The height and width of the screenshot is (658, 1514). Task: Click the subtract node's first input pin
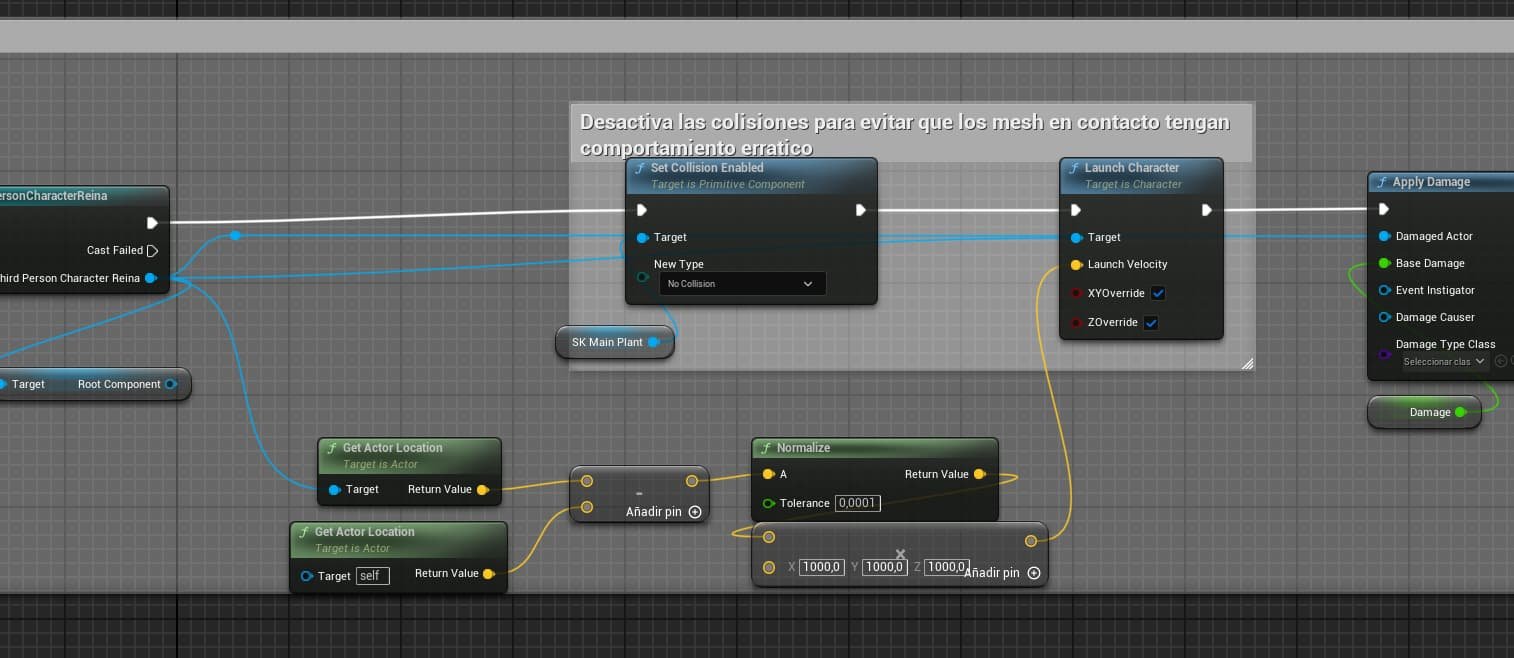586,481
